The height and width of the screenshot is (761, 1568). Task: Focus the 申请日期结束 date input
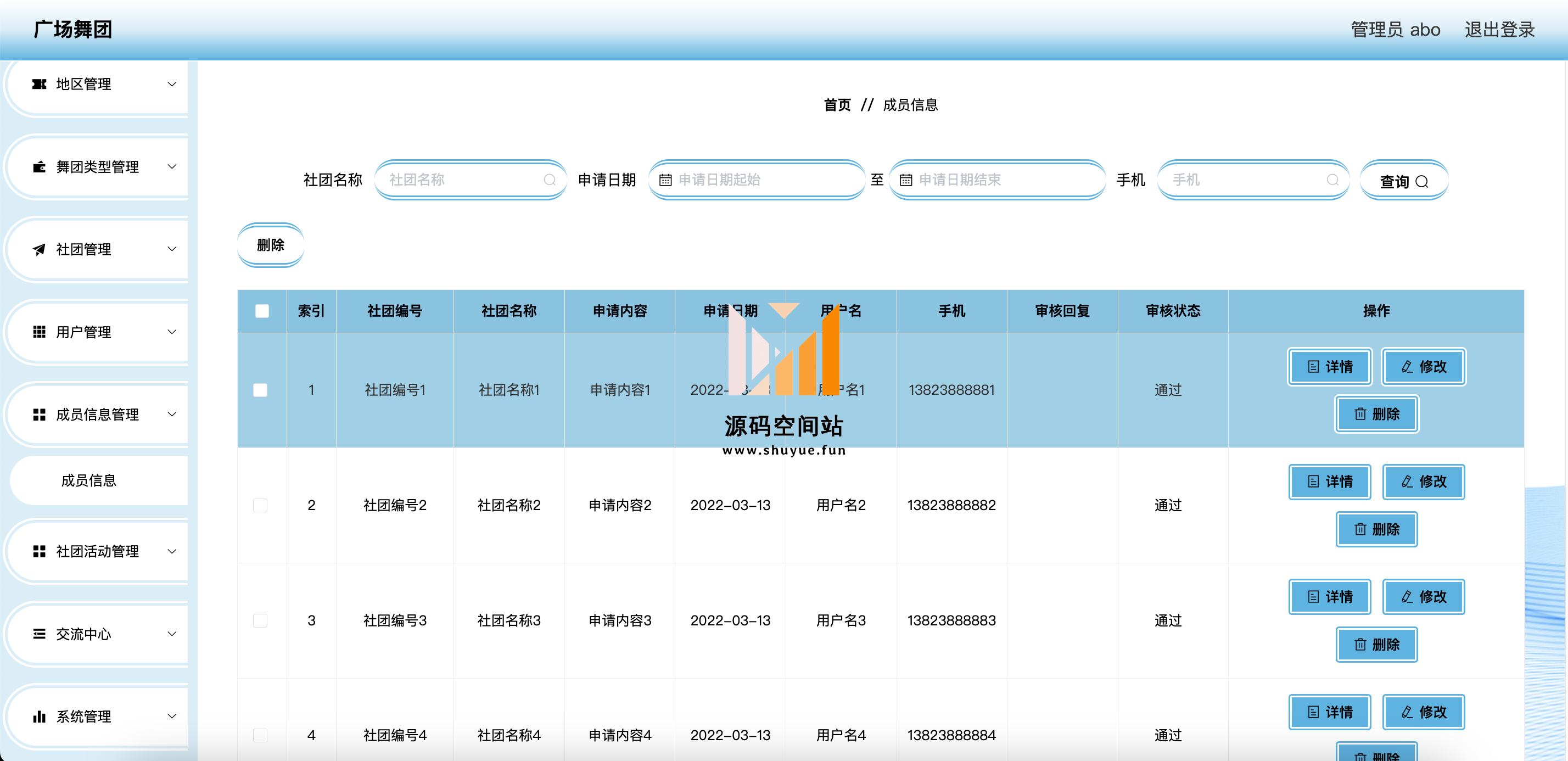pyautogui.click(x=997, y=180)
